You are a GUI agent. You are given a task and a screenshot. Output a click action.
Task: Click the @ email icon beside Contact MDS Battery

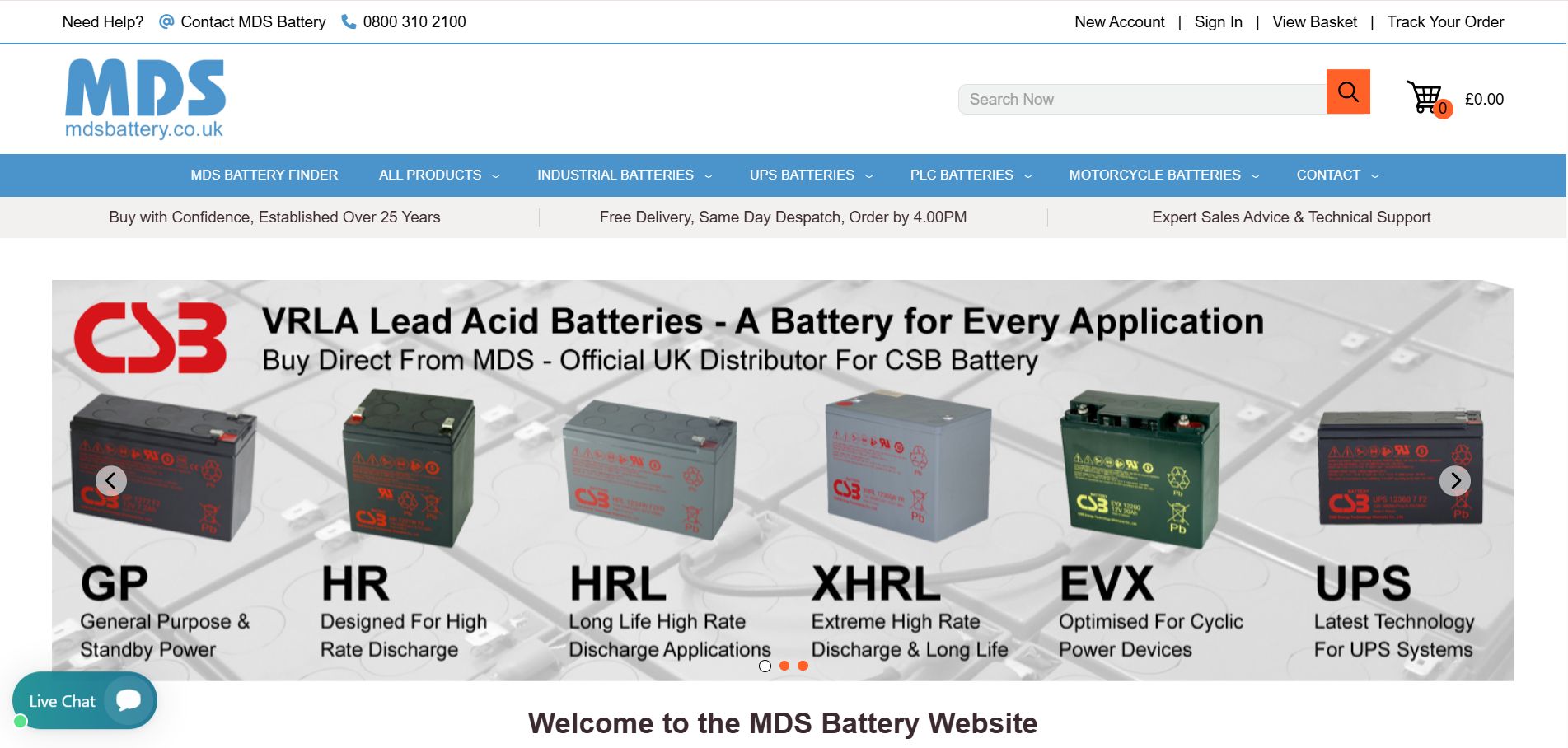coord(166,21)
